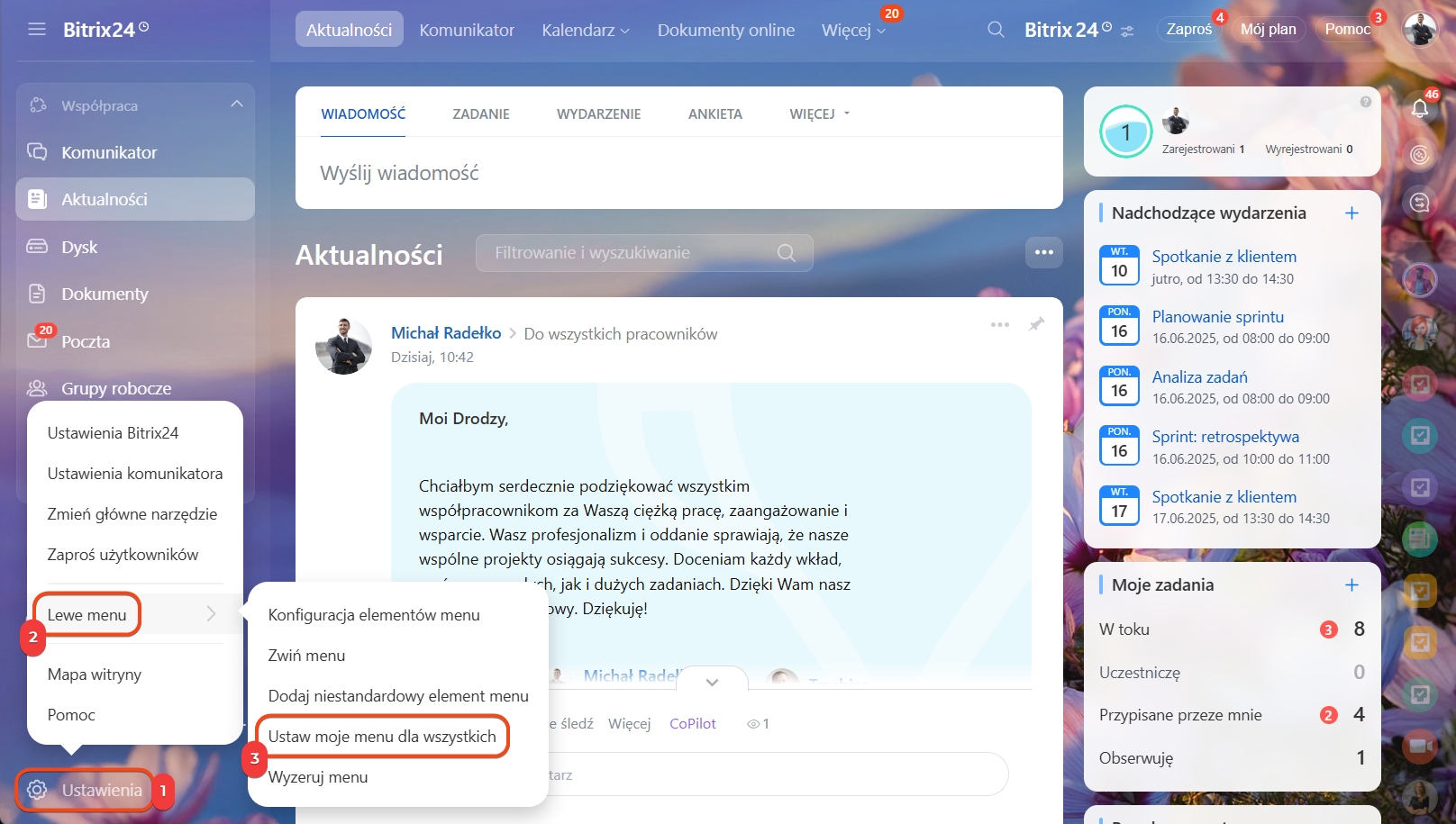Click the working-day timer circle showing 1
This screenshot has height=824, width=1456.
point(1126,132)
